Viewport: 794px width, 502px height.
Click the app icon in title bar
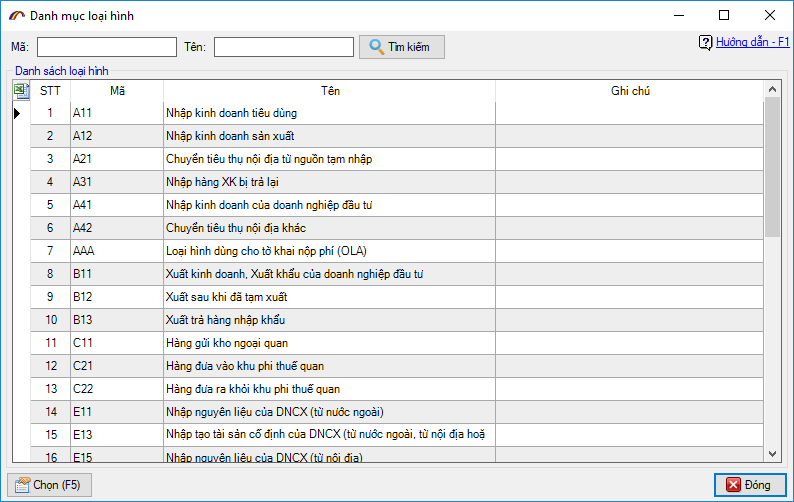tap(16, 16)
